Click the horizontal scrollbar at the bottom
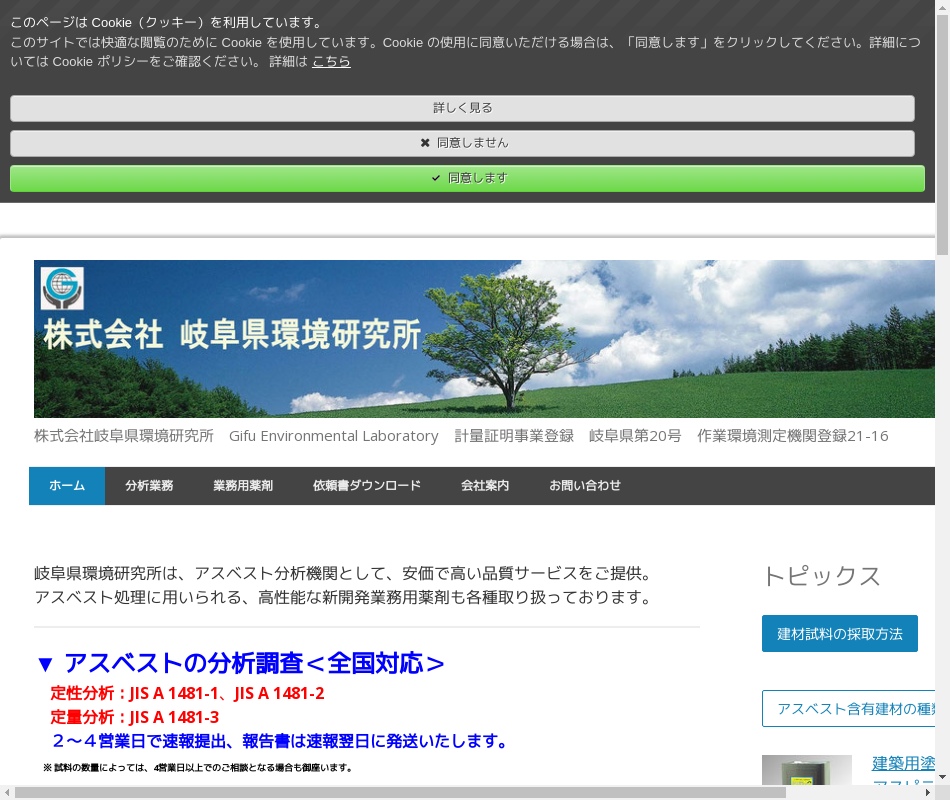Image resolution: width=950 pixels, height=800 pixels. 400,792
